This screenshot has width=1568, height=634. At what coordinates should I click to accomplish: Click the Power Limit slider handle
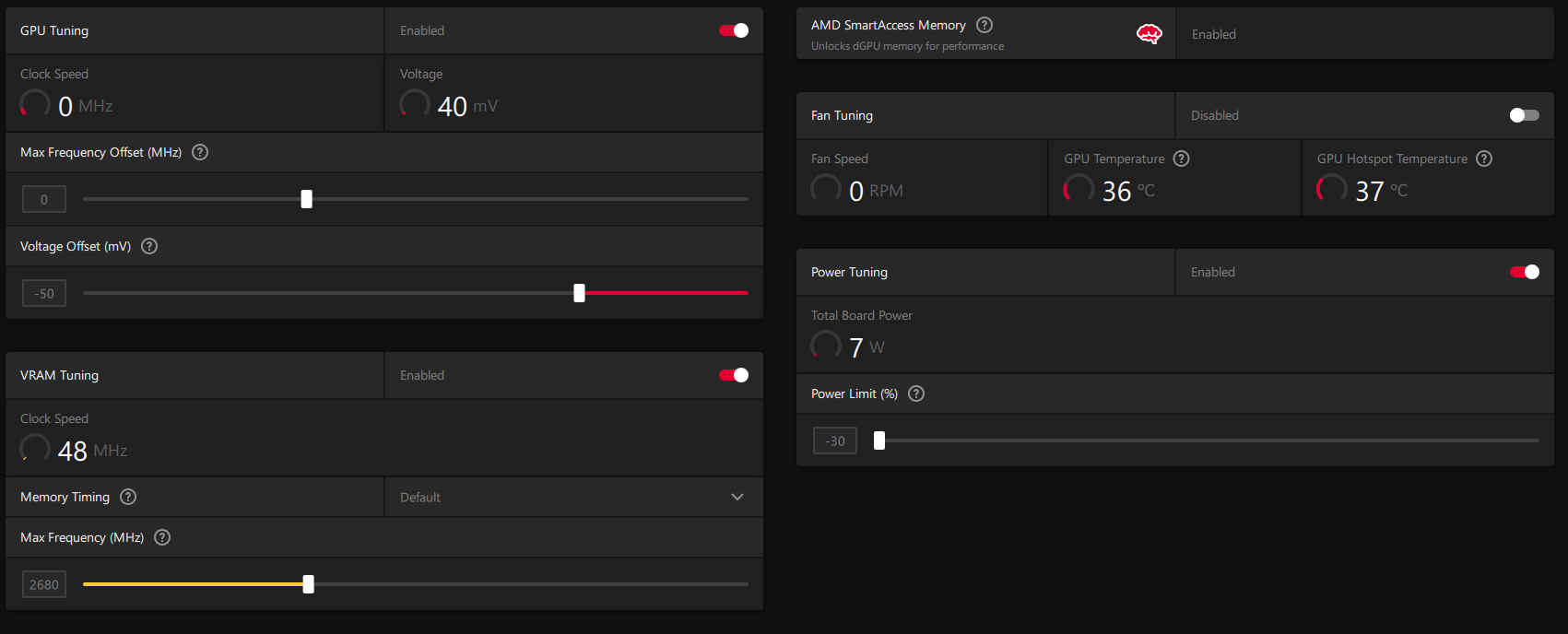tap(879, 440)
